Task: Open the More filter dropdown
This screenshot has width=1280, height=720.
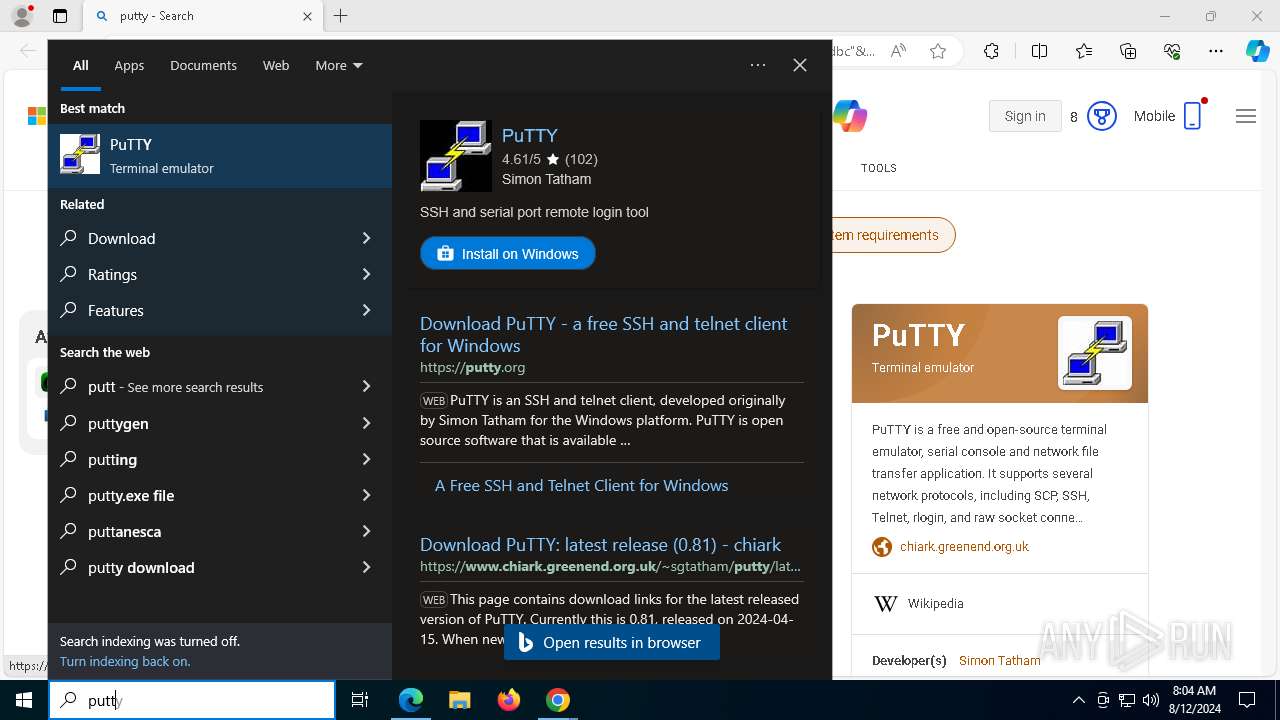Action: coord(339,65)
